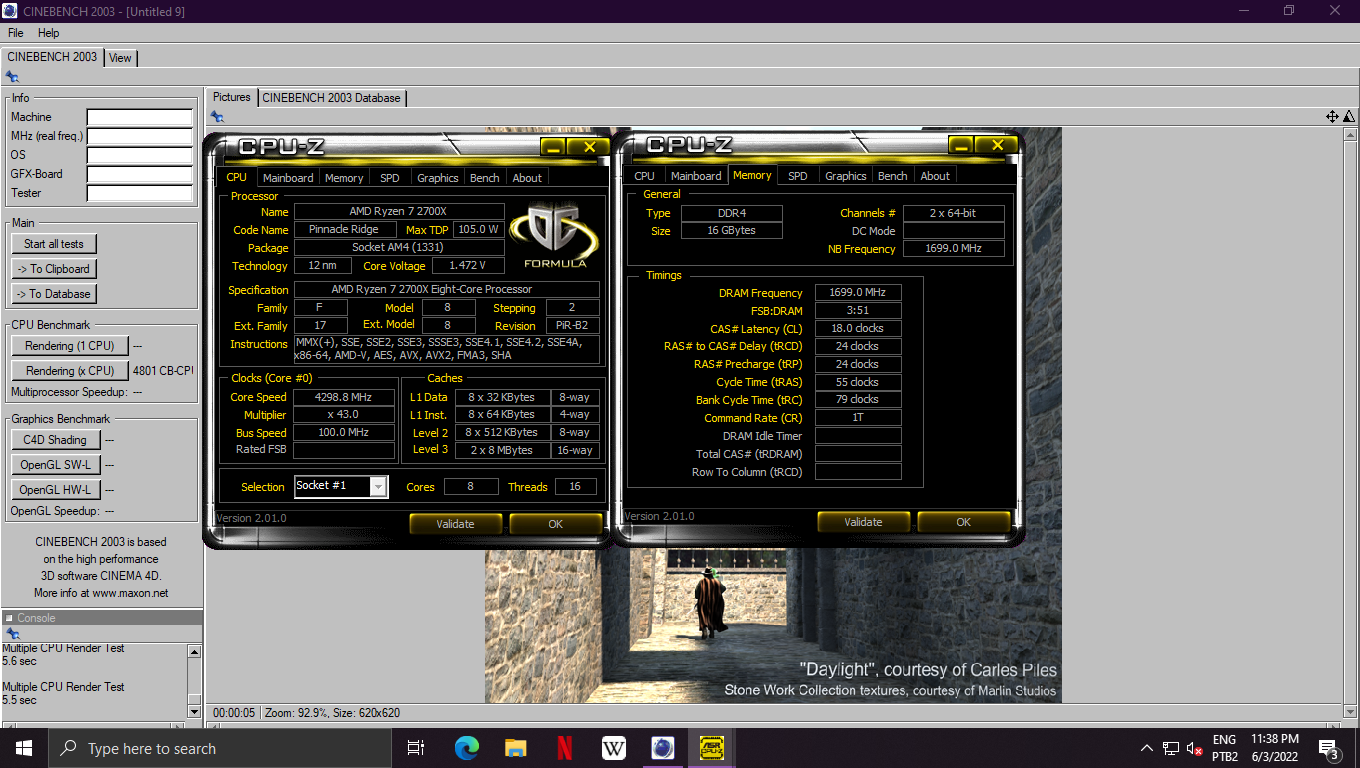Select the move (four-arrow) tool in the picture viewer
Screen dimensions: 1360x768
tap(1332, 117)
